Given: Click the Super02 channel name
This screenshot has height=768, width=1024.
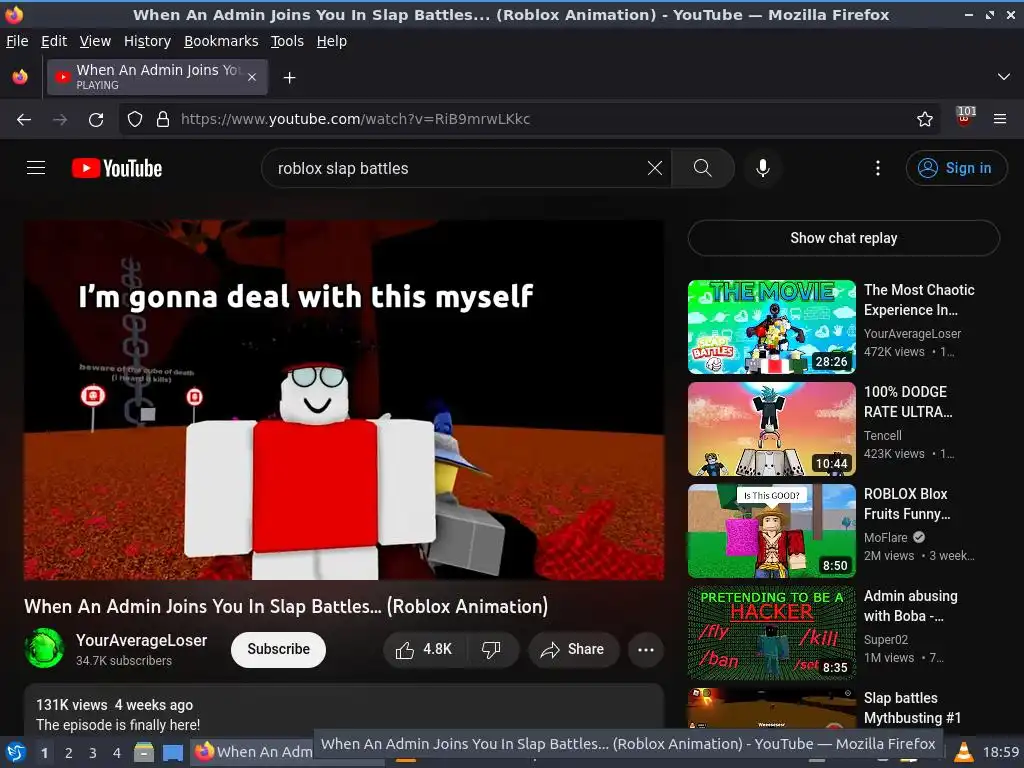Looking at the screenshot, I should click(886, 639).
